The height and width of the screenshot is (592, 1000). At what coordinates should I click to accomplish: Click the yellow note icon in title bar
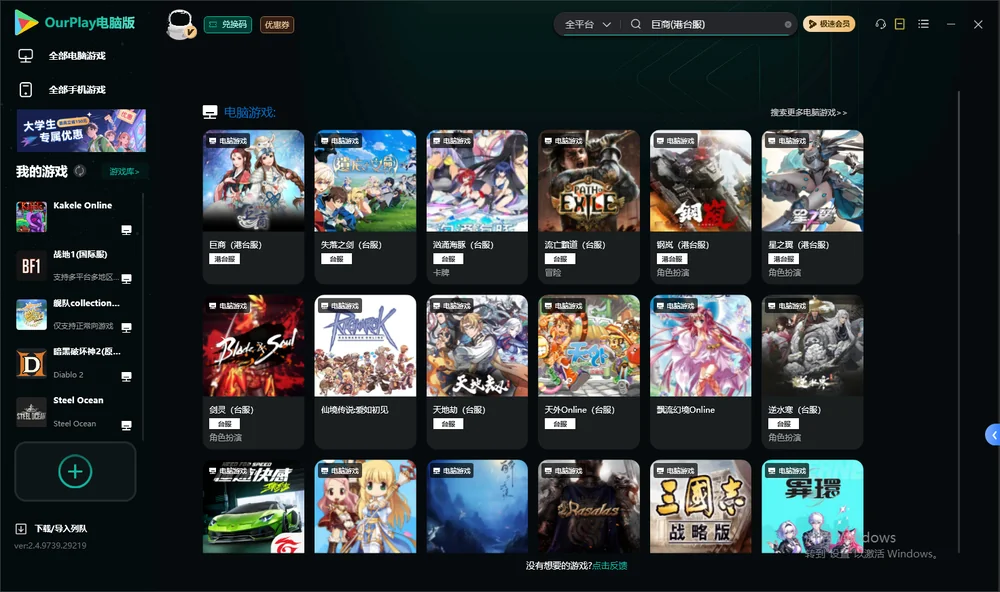[x=900, y=24]
